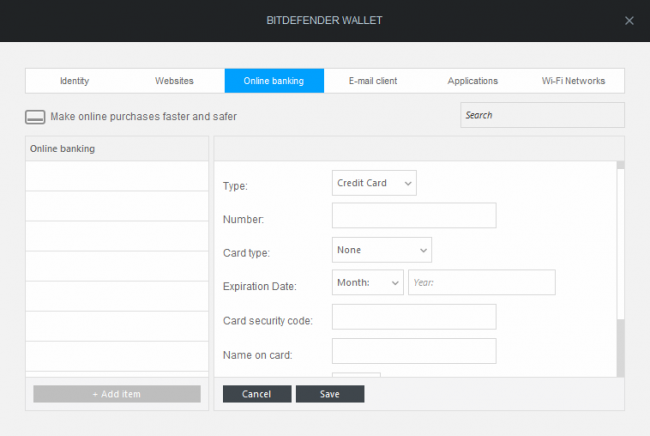Open the expiration Month dropdown
650x436 pixels.
[367, 282]
